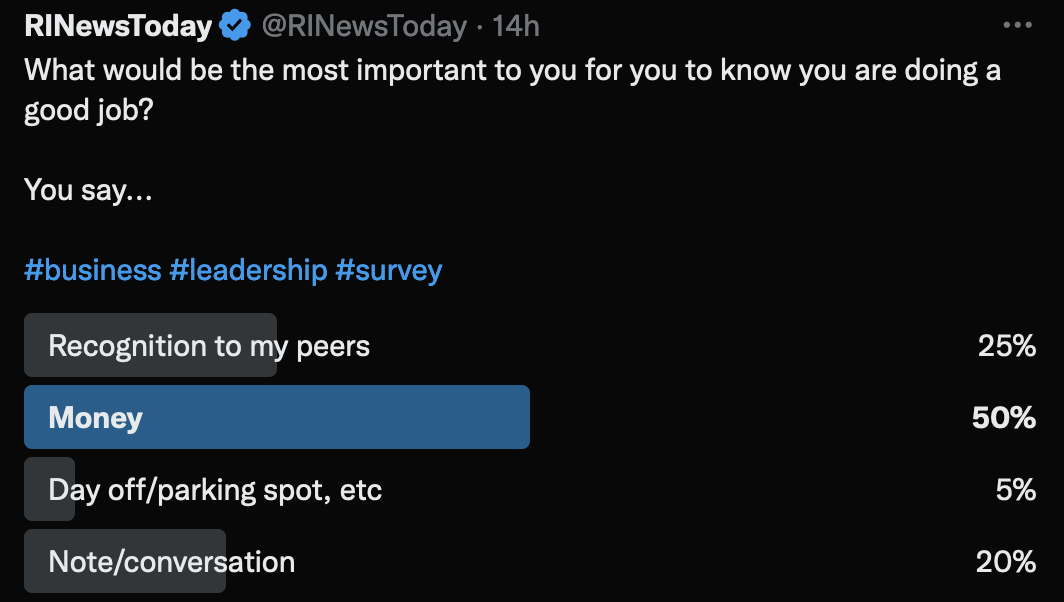Pick the 'Note/conversation' poll option

172,562
